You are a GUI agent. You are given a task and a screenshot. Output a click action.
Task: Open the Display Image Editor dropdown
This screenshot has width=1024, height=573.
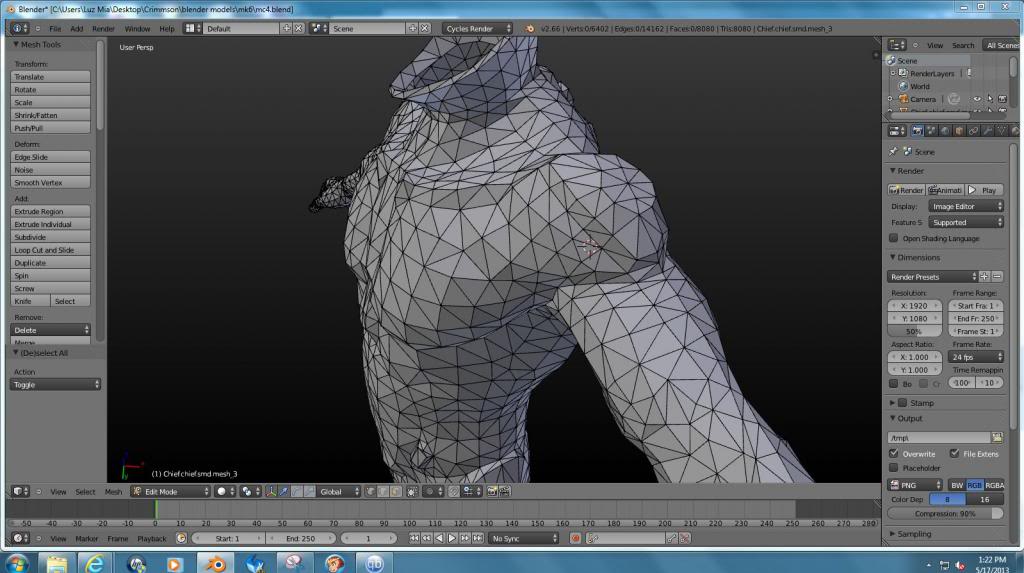(x=966, y=206)
